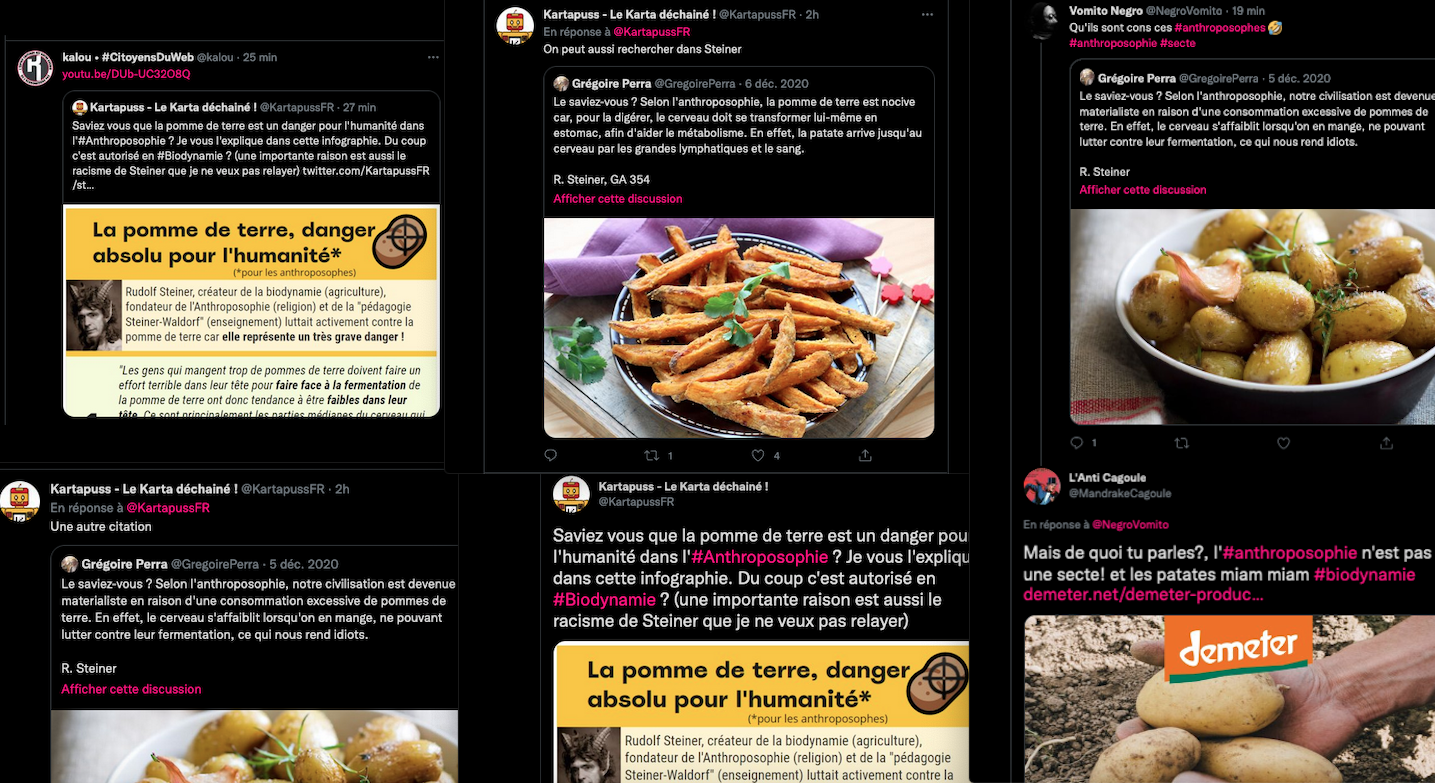This screenshot has height=783, width=1435.
Task: Reply to the Kartapuss sweet potato fries tweet
Action: click(550, 455)
